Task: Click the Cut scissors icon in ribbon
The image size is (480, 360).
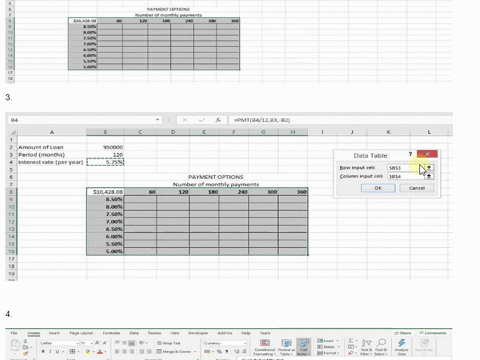Action: [x=25, y=341]
